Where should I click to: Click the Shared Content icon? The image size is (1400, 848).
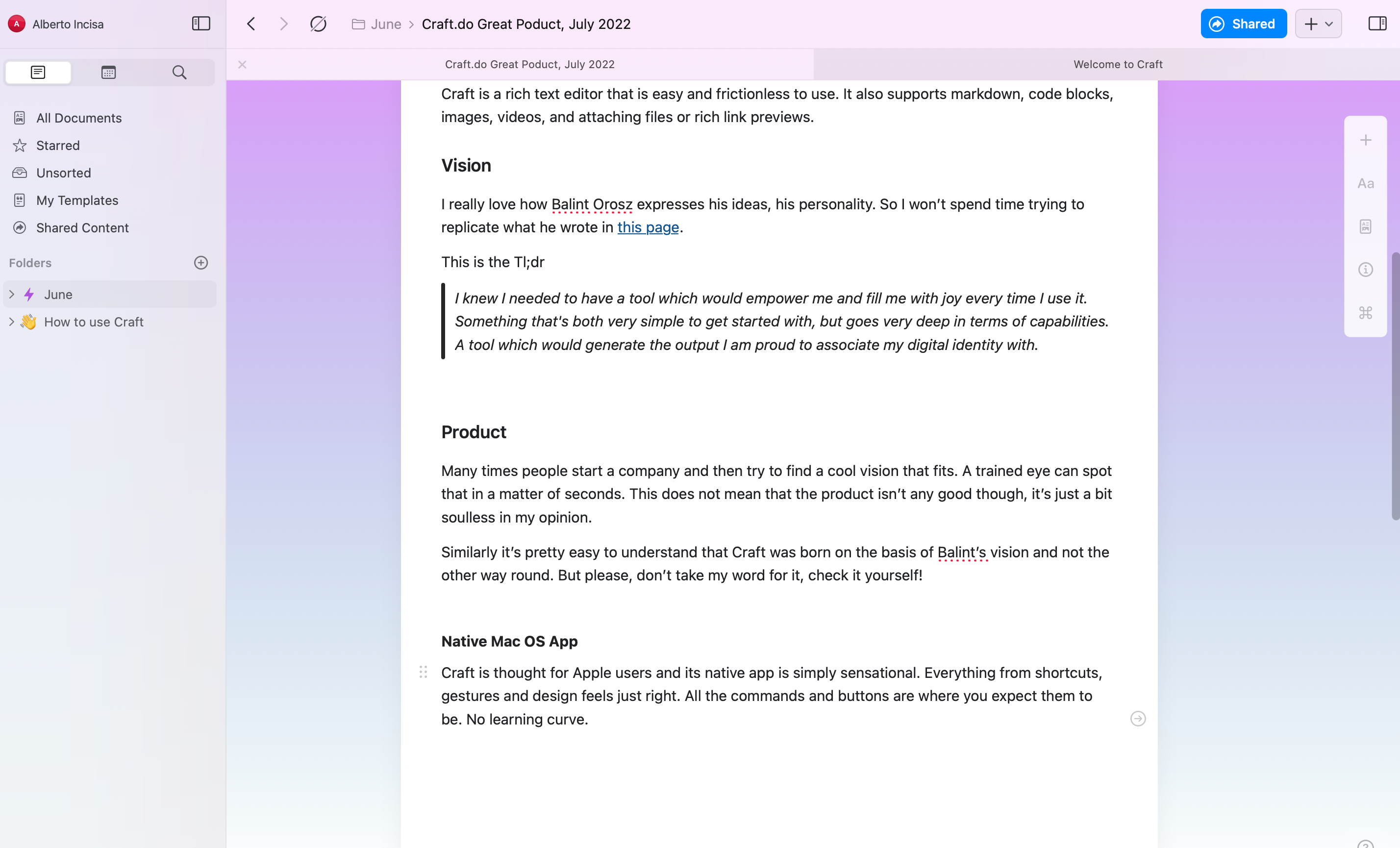[19, 228]
